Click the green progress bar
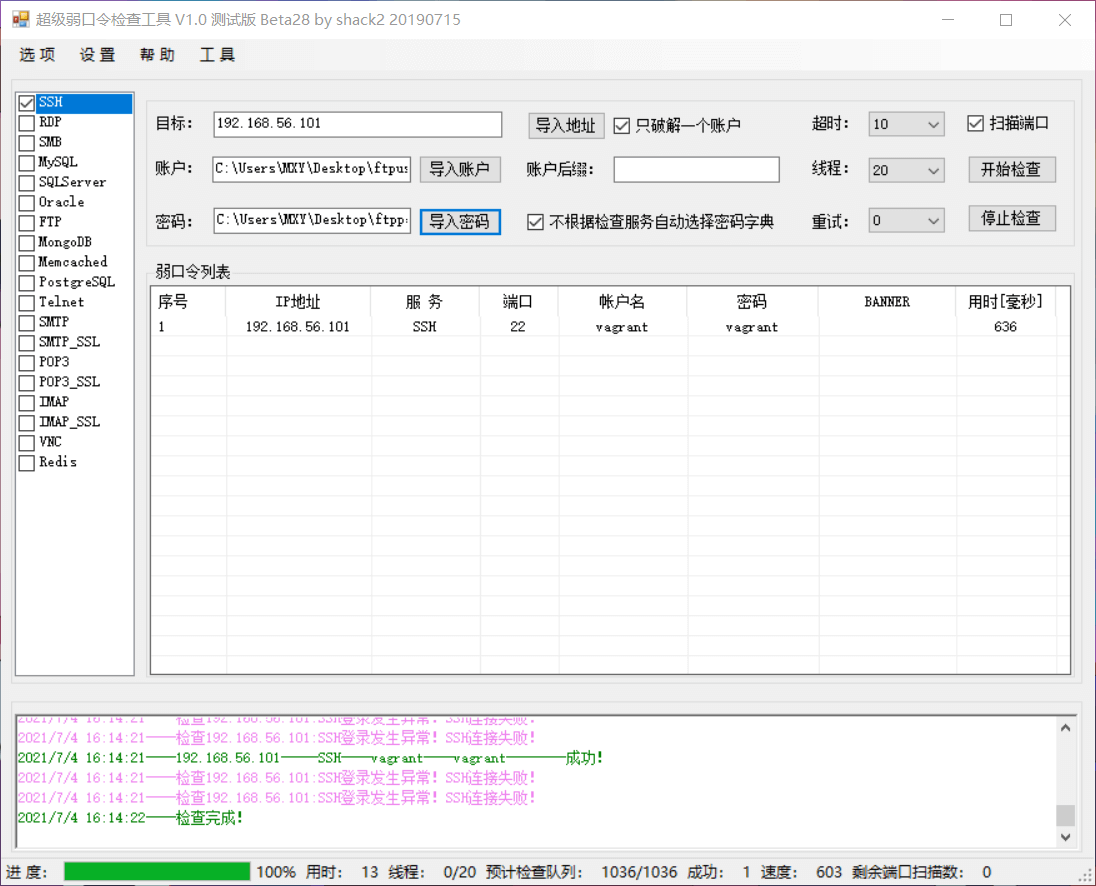1096x886 pixels. coord(157,871)
